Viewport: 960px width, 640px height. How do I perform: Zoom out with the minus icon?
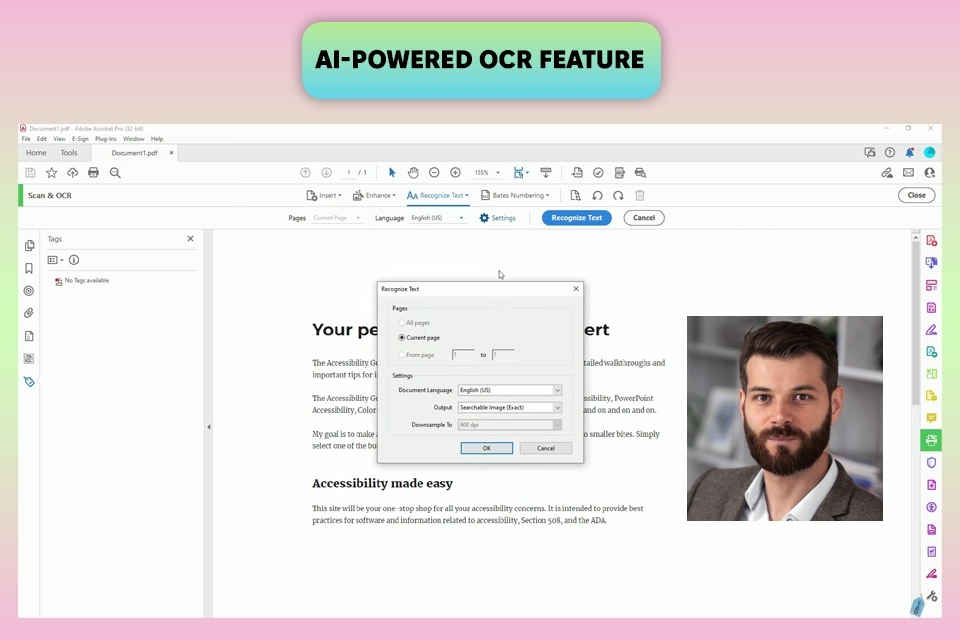pyautogui.click(x=434, y=173)
